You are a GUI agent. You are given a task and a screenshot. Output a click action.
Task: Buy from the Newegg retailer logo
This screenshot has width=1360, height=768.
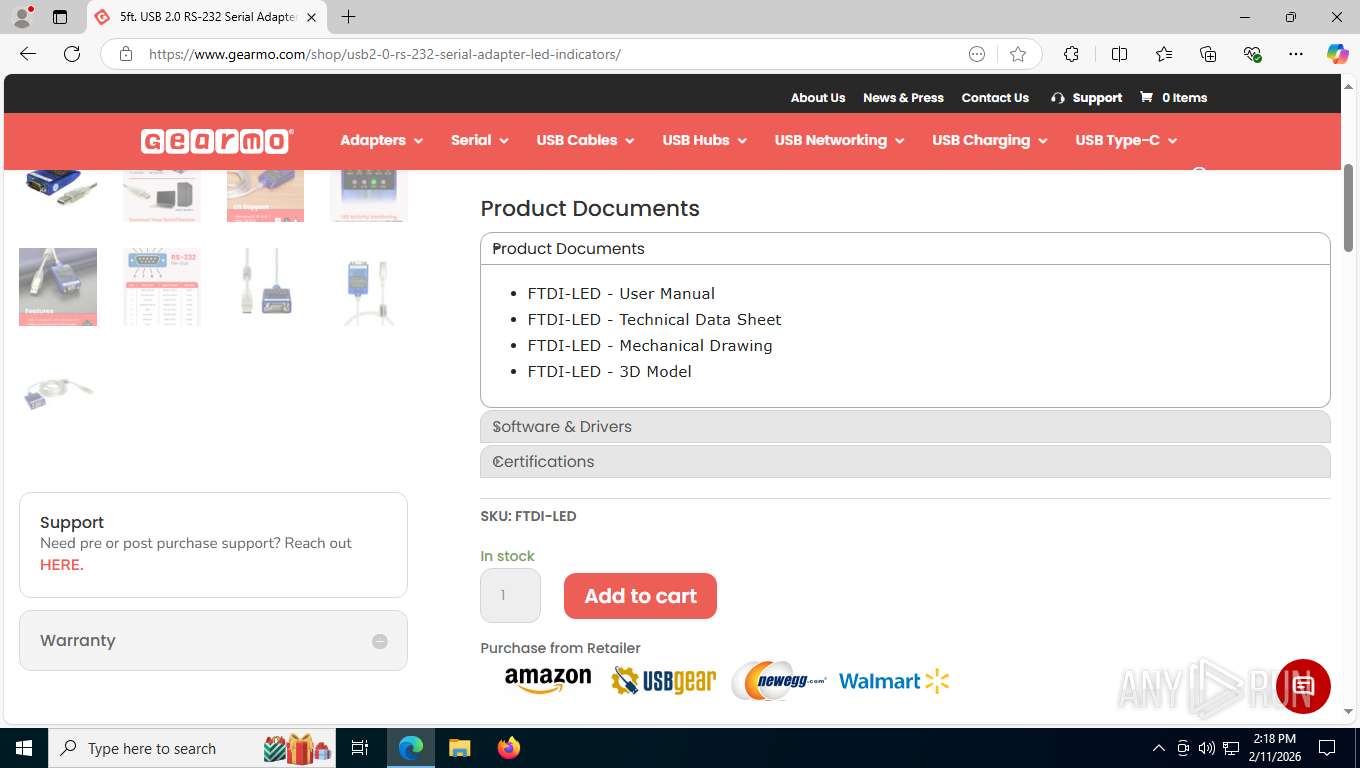coord(779,681)
